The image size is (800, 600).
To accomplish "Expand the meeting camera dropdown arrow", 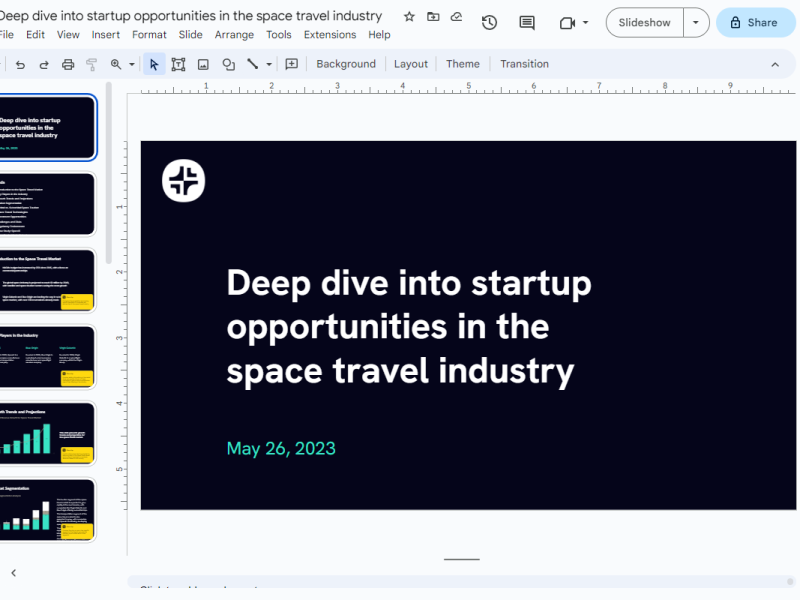I will point(585,22).
